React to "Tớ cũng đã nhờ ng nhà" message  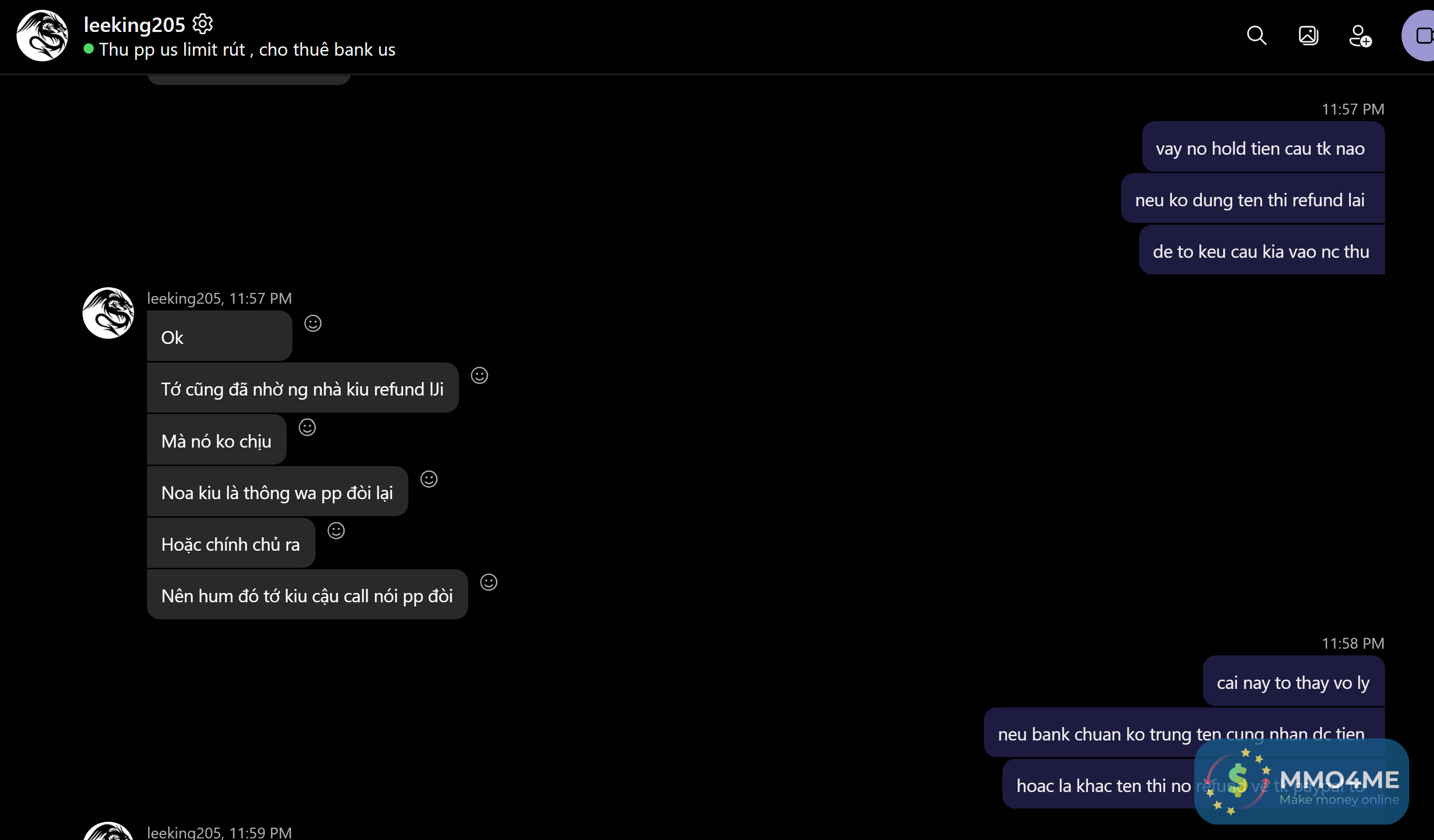click(x=480, y=375)
